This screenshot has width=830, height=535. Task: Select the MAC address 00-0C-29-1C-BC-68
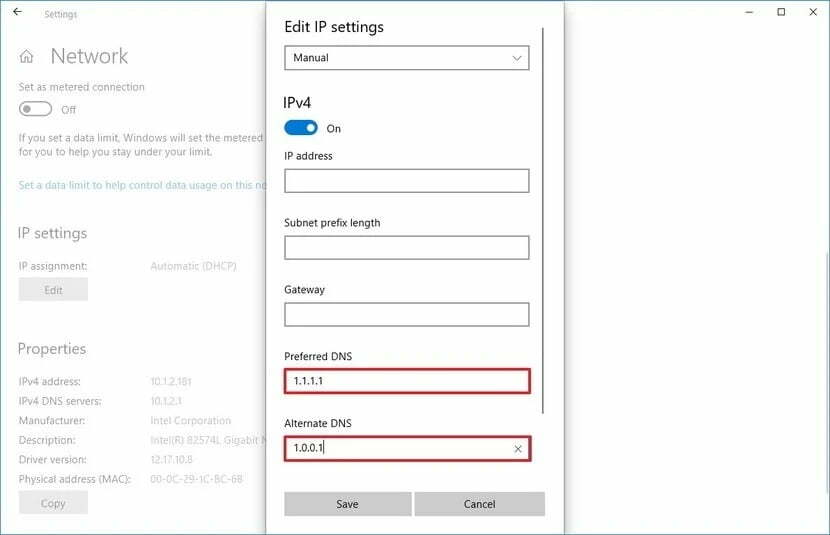coord(196,479)
